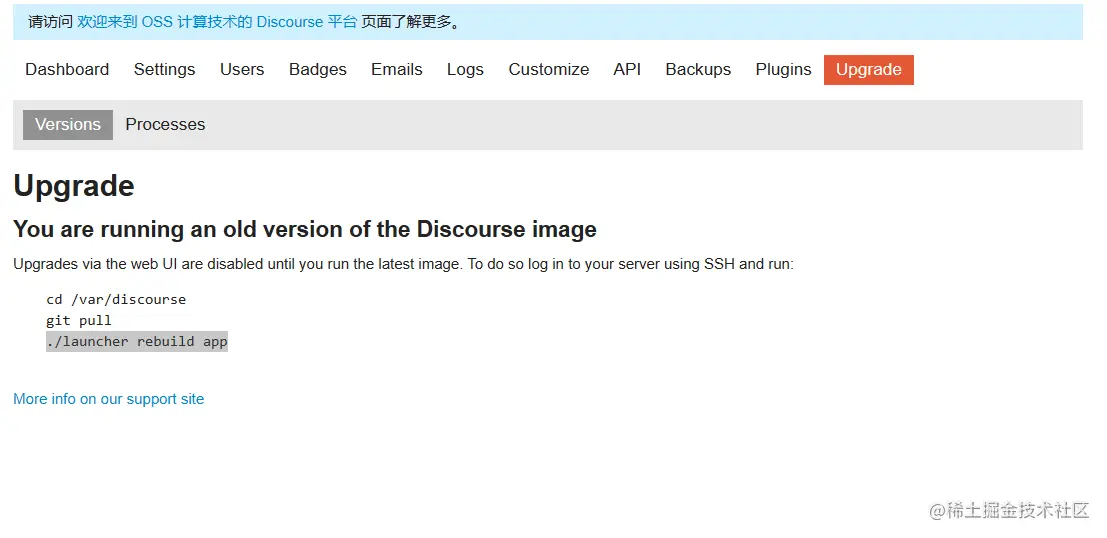The height and width of the screenshot is (538, 1107).
Task: Select the Emails tab
Action: (x=397, y=70)
